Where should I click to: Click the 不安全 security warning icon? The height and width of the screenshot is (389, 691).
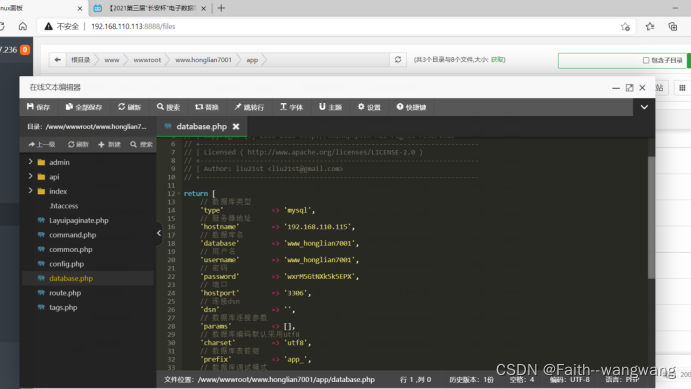point(48,26)
